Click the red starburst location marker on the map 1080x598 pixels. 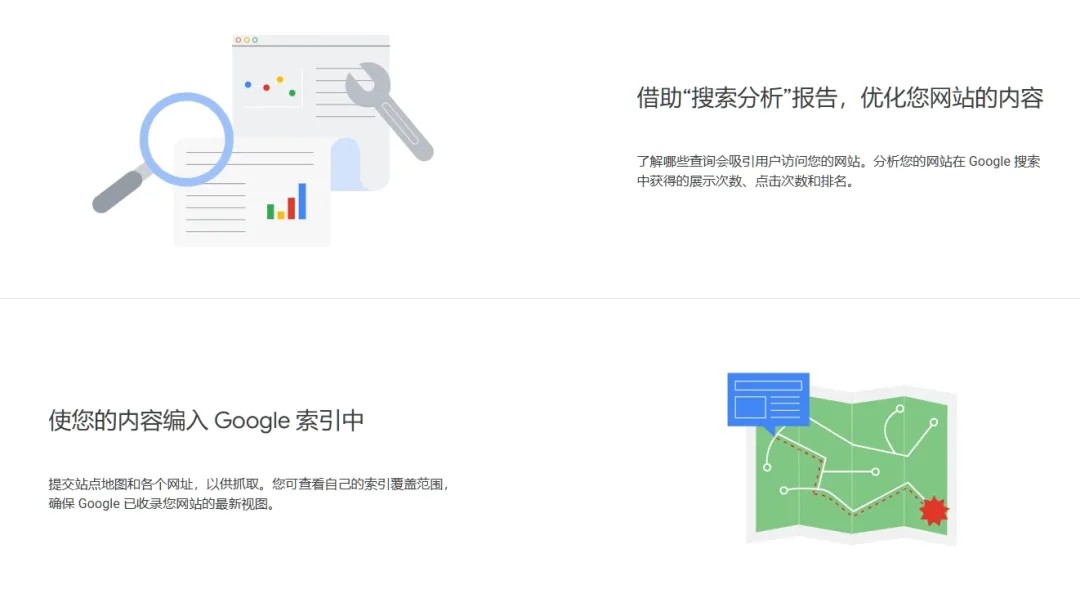(x=931, y=511)
